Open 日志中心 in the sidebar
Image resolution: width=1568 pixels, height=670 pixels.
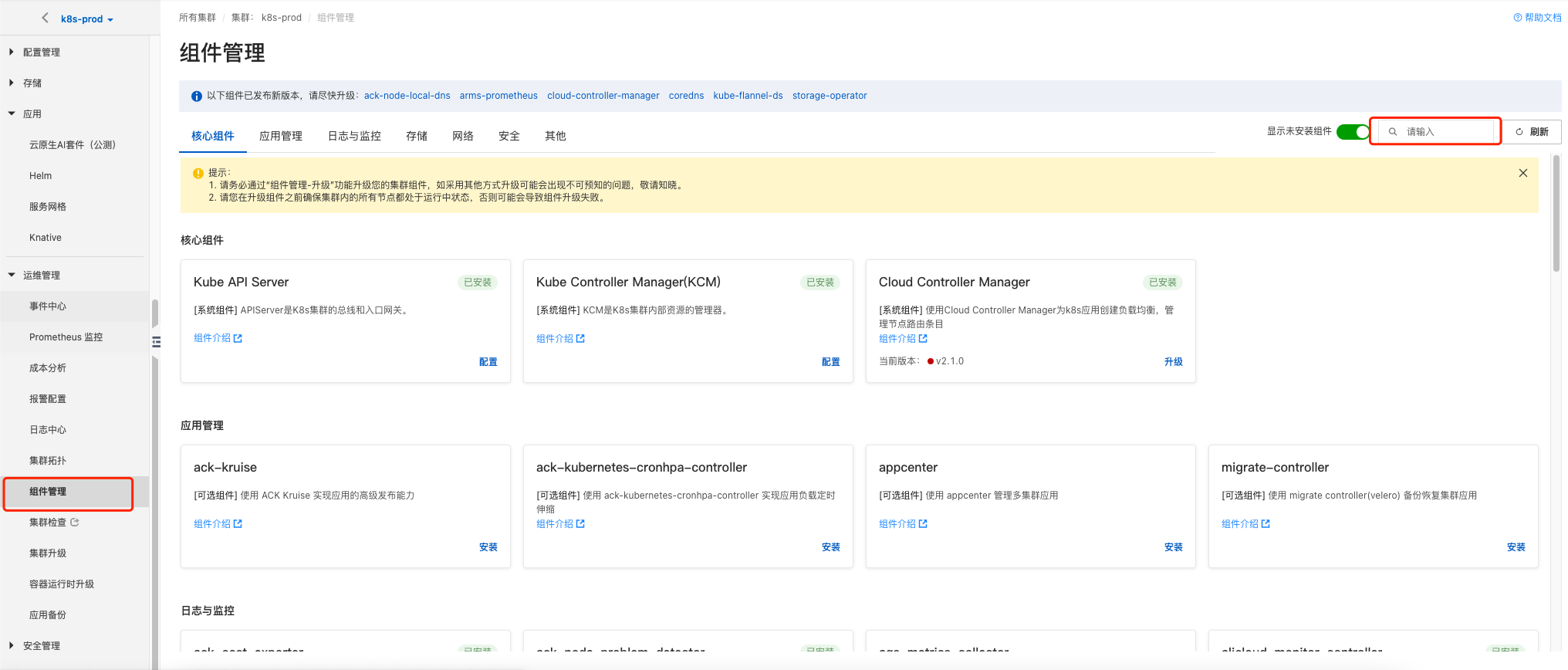[x=48, y=429]
